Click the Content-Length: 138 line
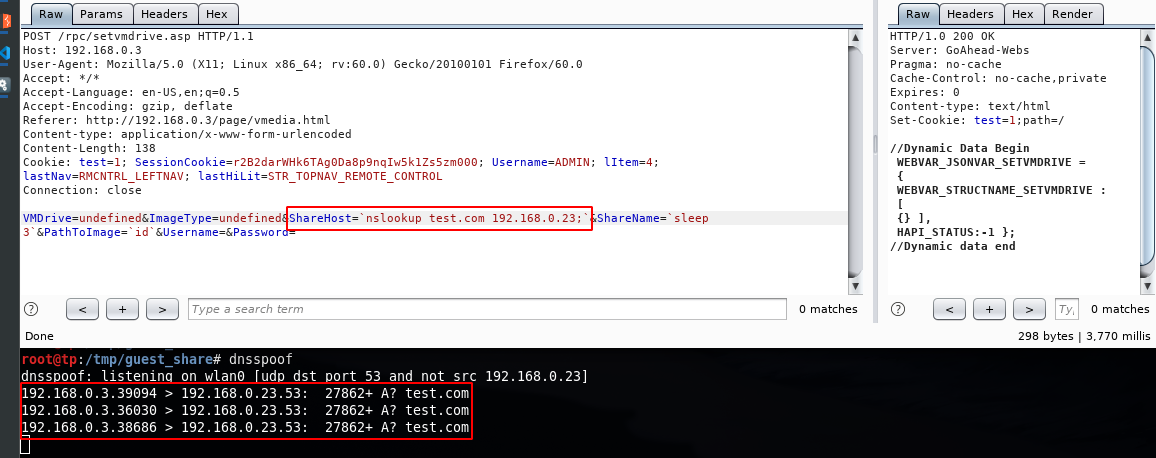Image resolution: width=1156 pixels, height=458 pixels. (89, 148)
